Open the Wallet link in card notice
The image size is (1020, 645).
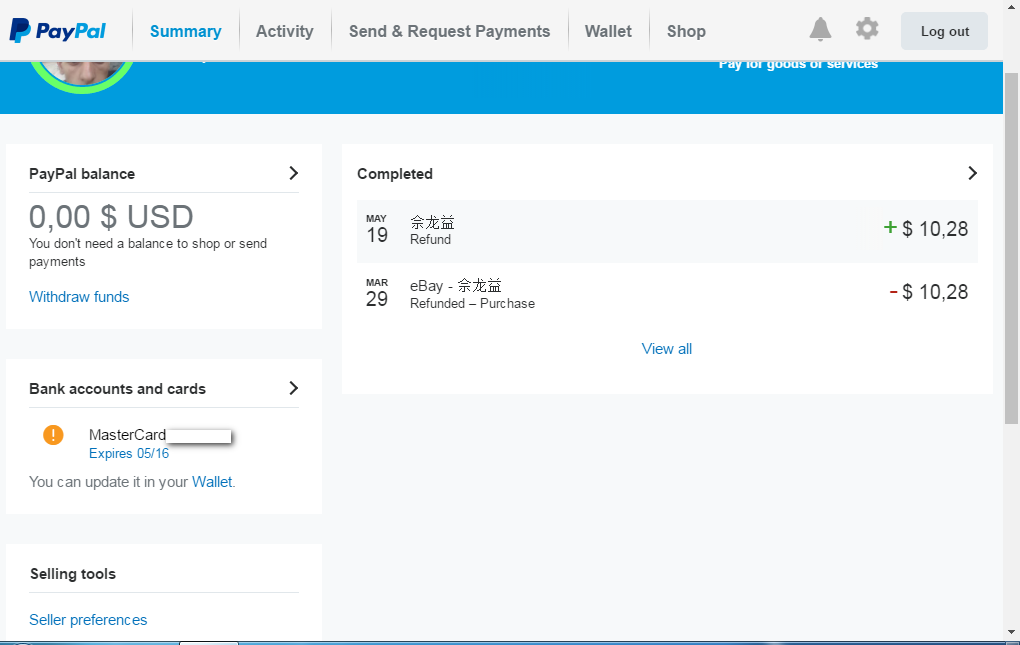coord(212,482)
